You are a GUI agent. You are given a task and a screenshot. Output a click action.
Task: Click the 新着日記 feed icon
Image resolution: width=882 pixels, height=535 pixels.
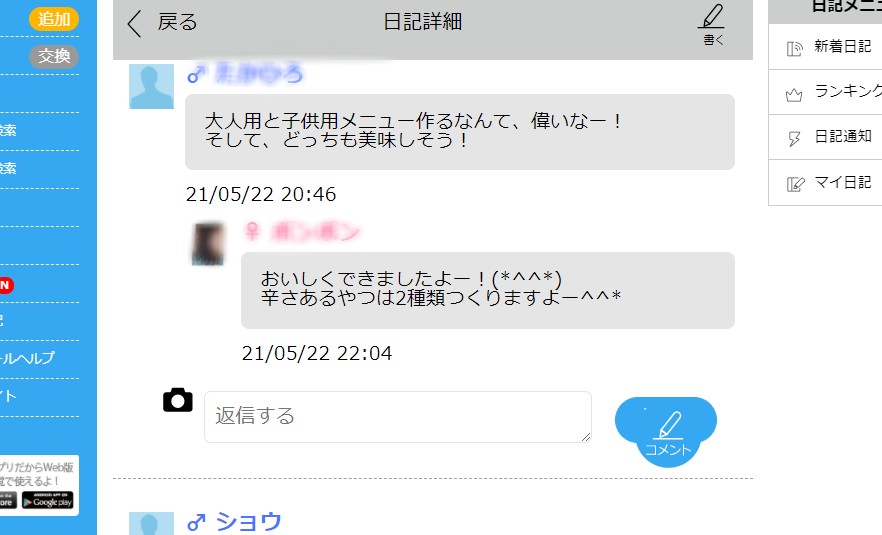[x=794, y=48]
